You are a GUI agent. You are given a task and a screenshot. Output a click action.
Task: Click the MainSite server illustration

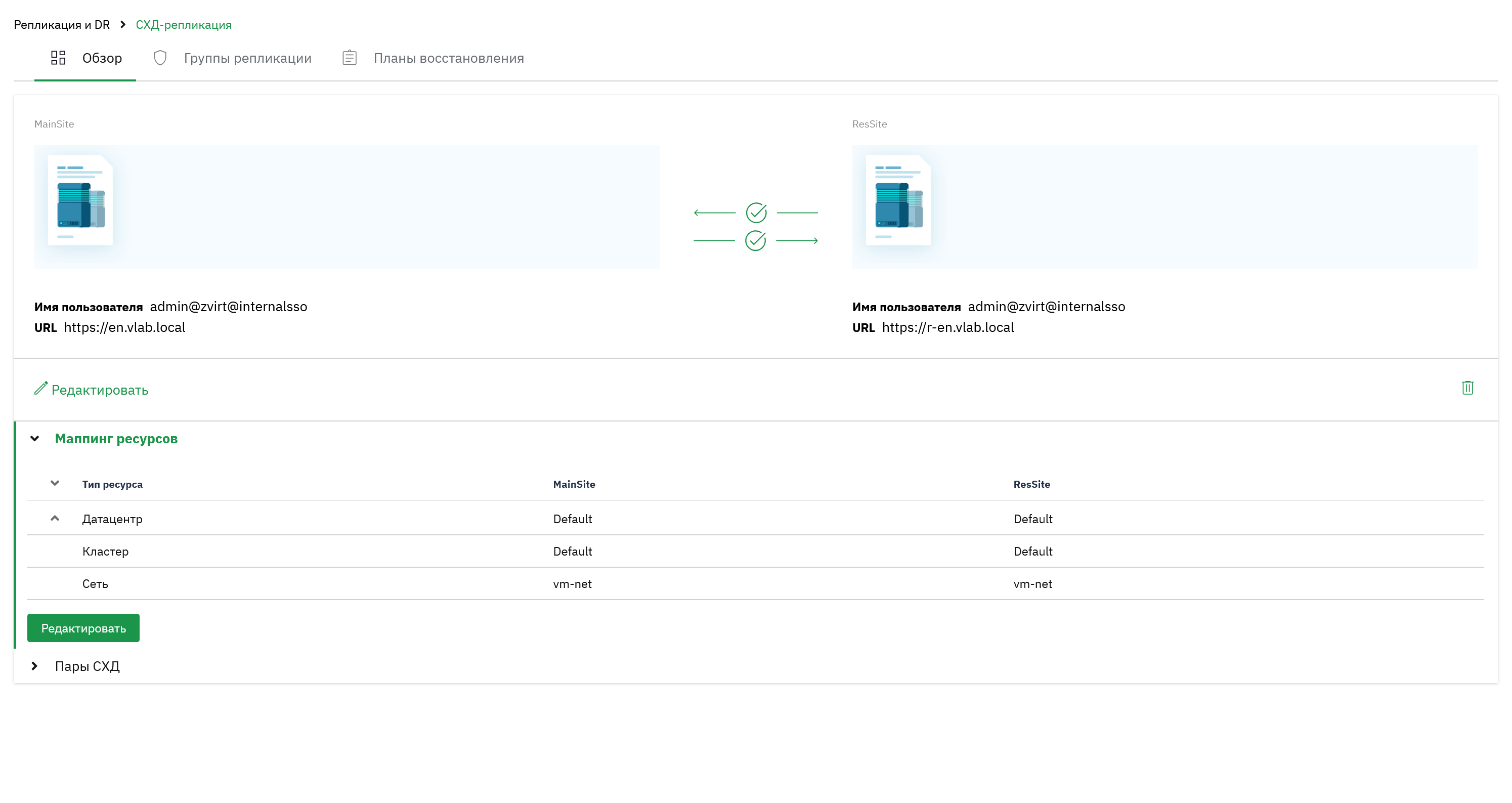pyautogui.click(x=80, y=200)
